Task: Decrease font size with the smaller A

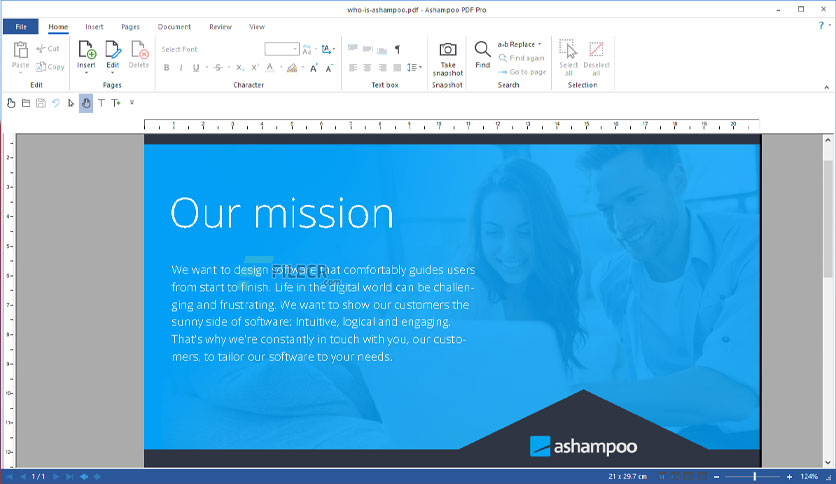Action: click(x=329, y=68)
